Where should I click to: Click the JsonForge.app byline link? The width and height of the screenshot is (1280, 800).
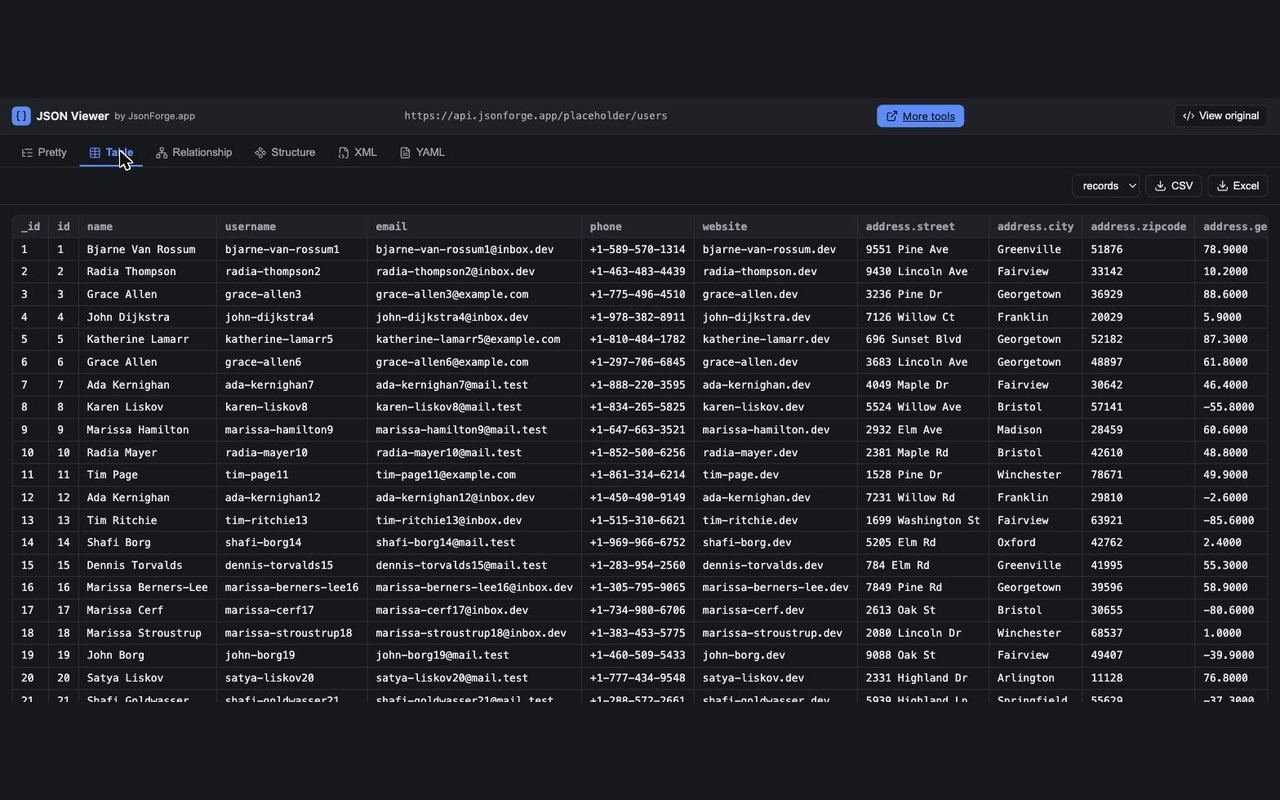(x=154, y=116)
